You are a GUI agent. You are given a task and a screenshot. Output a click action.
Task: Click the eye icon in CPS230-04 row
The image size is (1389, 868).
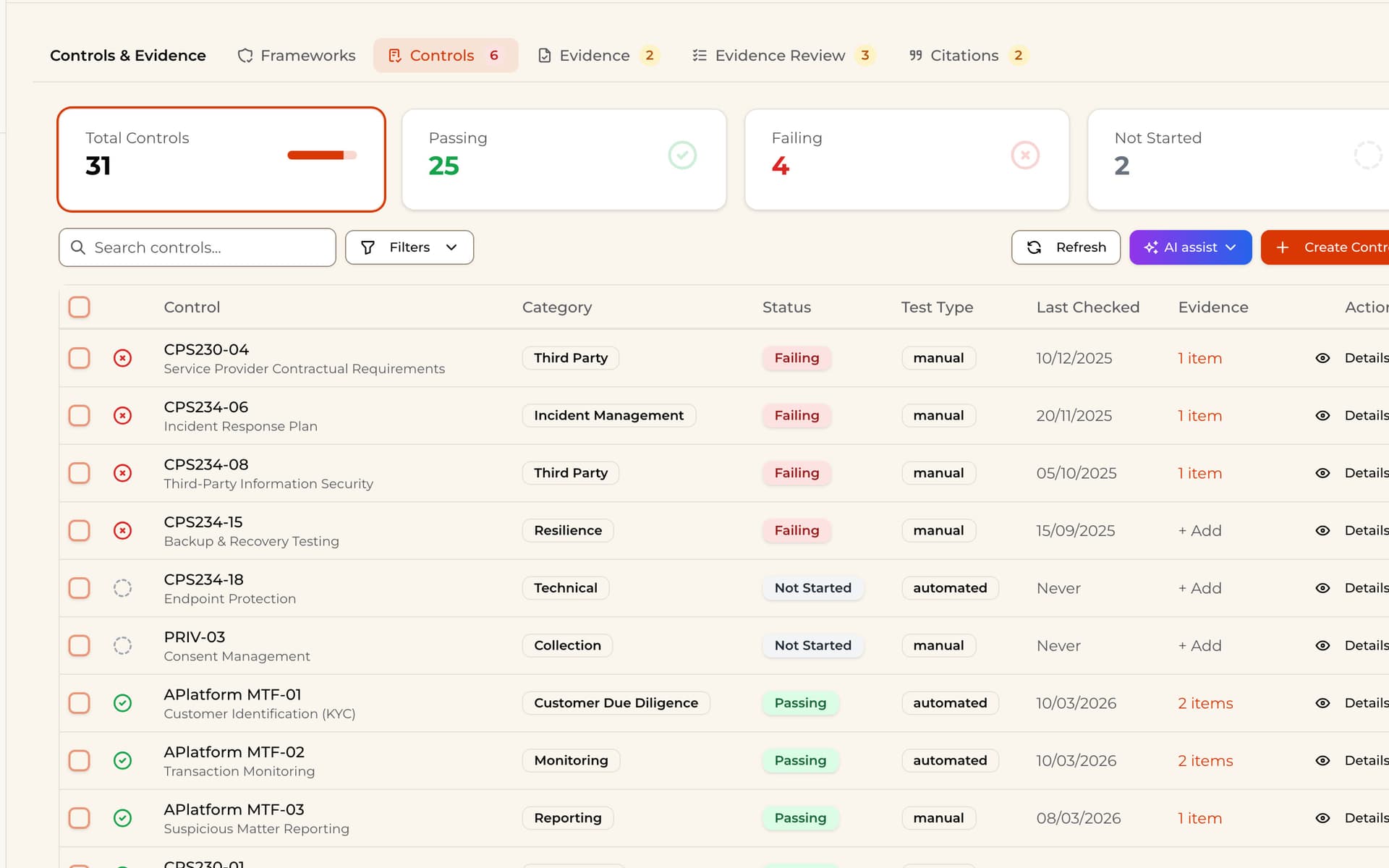pos(1322,358)
